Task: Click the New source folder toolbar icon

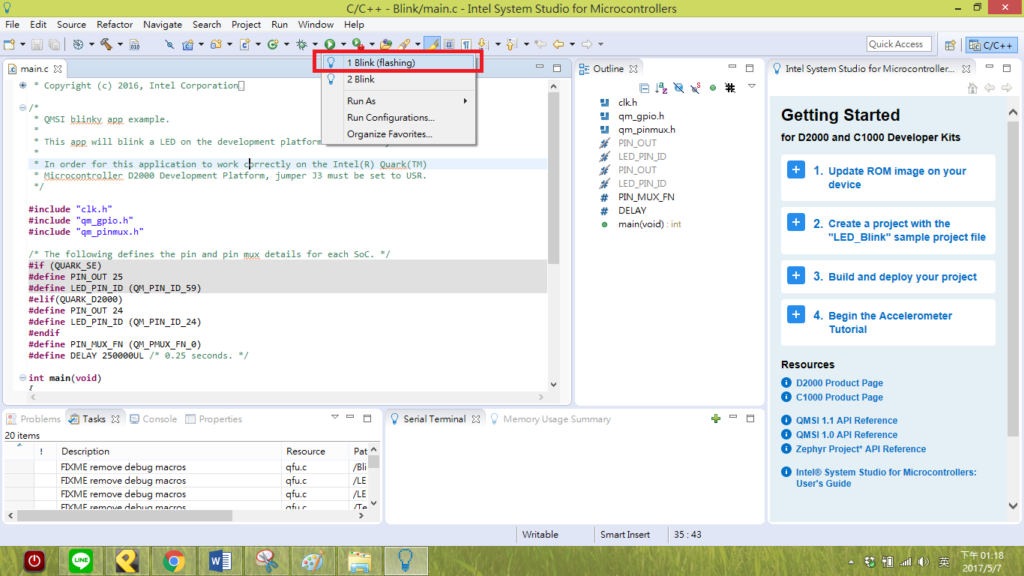Action: coord(216,44)
